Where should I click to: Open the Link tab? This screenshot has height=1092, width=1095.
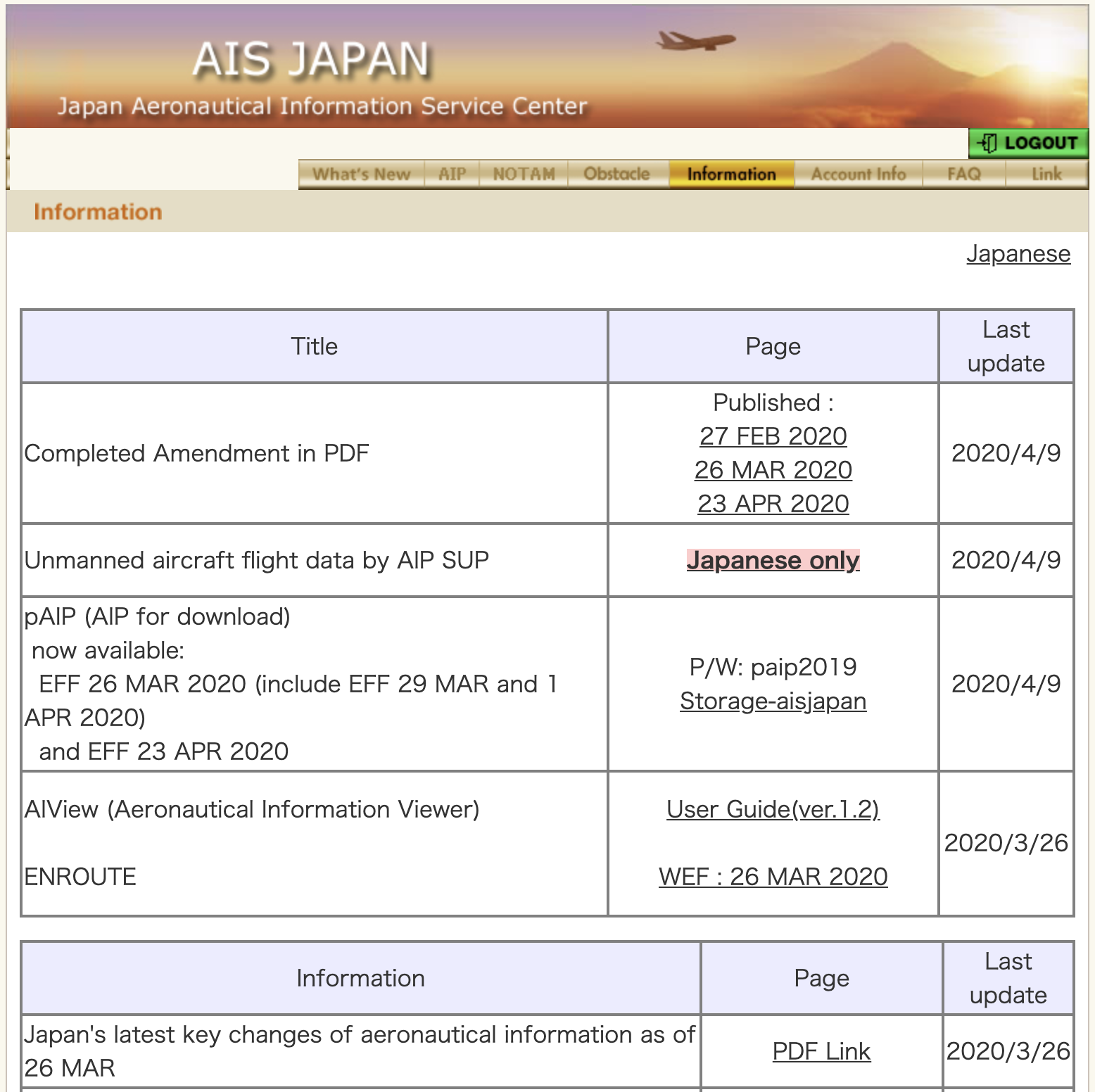1046,174
